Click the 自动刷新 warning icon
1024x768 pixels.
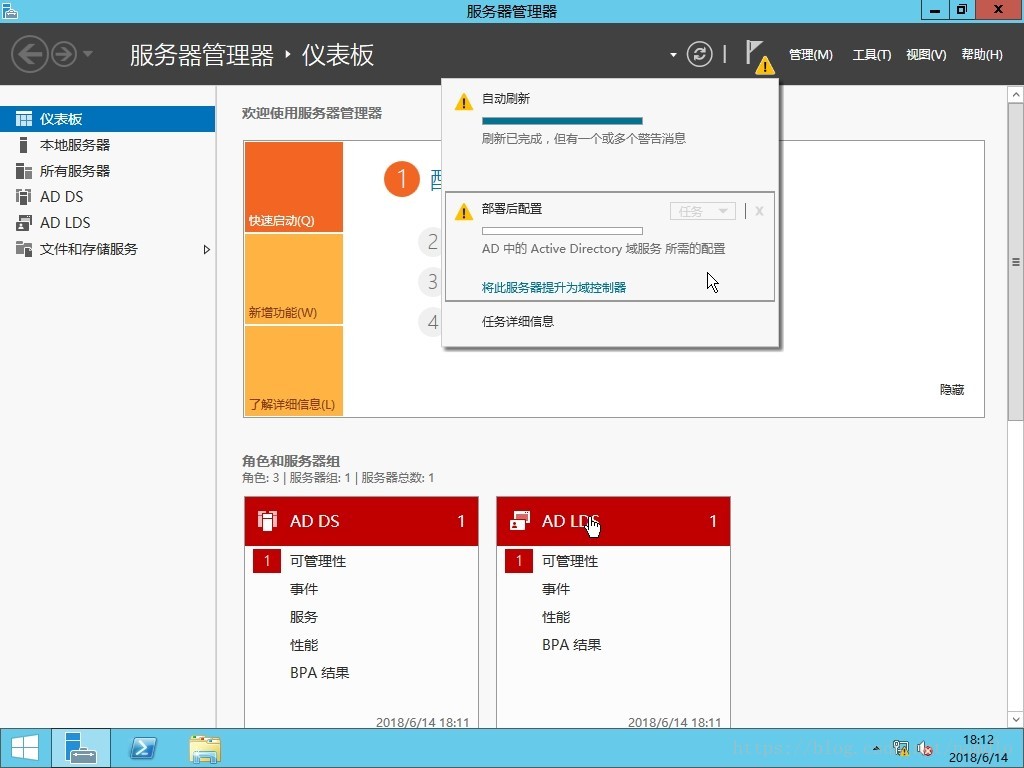point(464,102)
